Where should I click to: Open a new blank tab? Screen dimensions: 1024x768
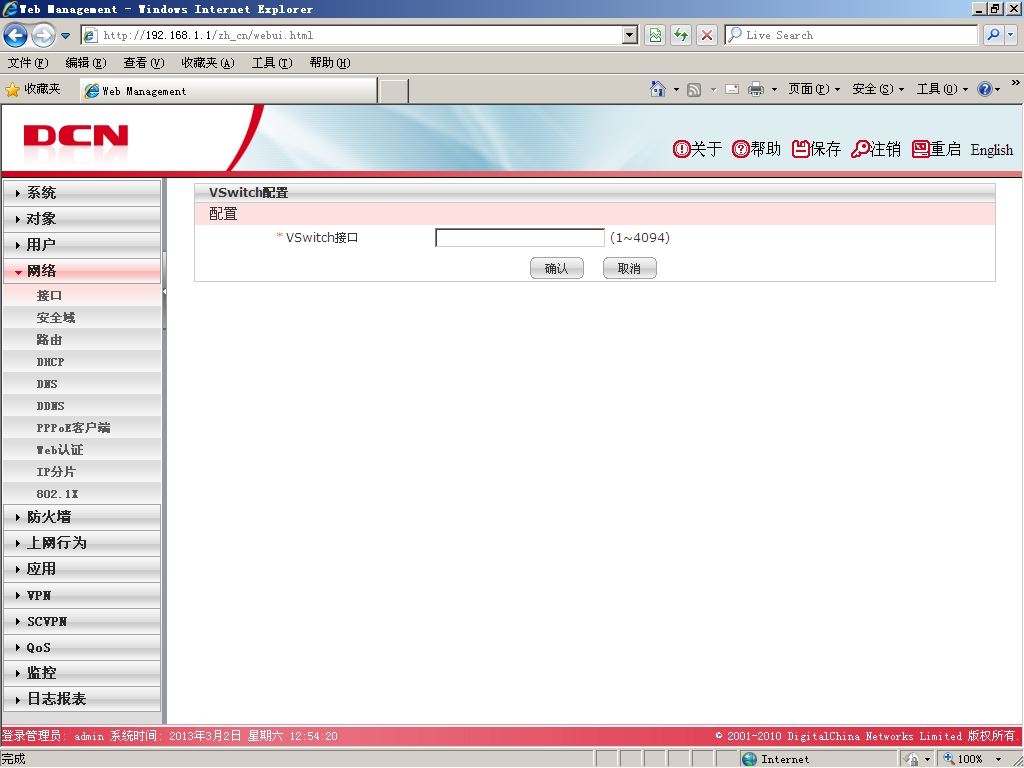(393, 91)
